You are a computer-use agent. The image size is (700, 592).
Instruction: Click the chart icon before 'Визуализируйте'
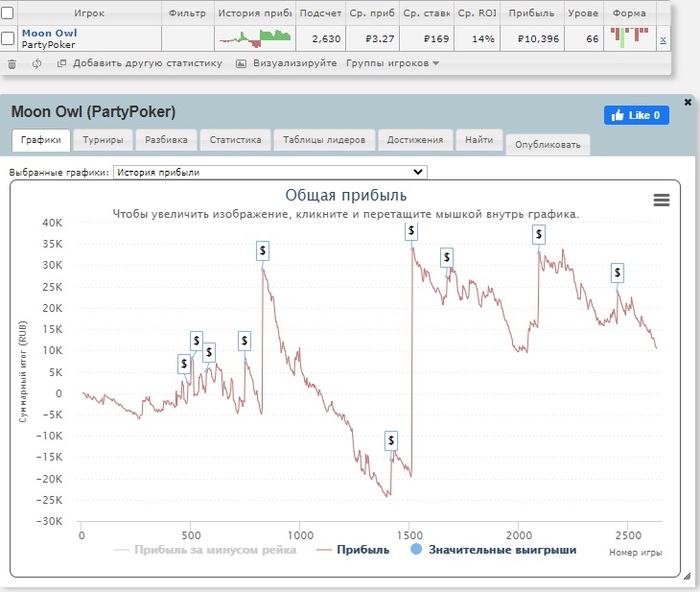(241, 63)
